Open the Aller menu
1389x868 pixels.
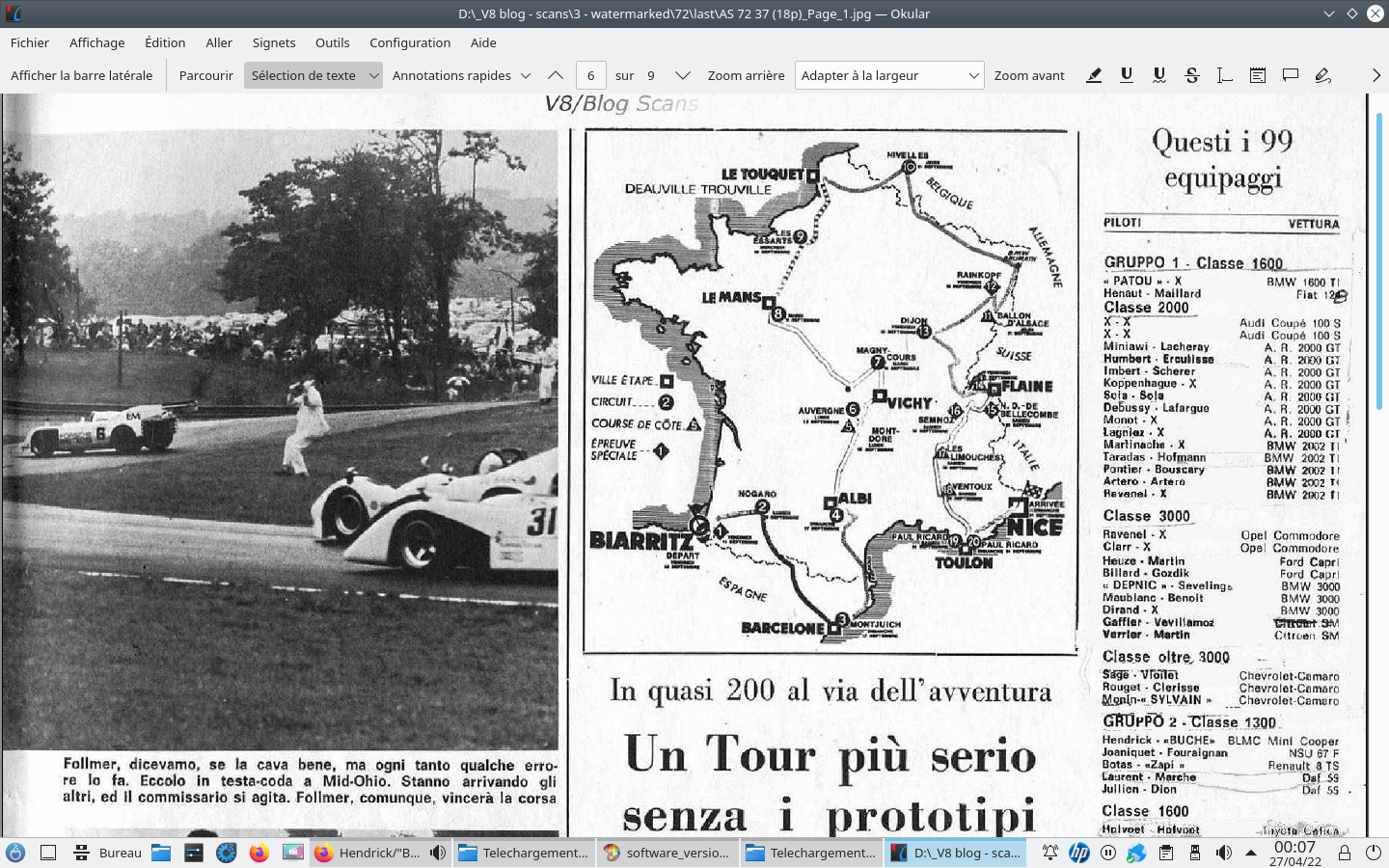219,42
